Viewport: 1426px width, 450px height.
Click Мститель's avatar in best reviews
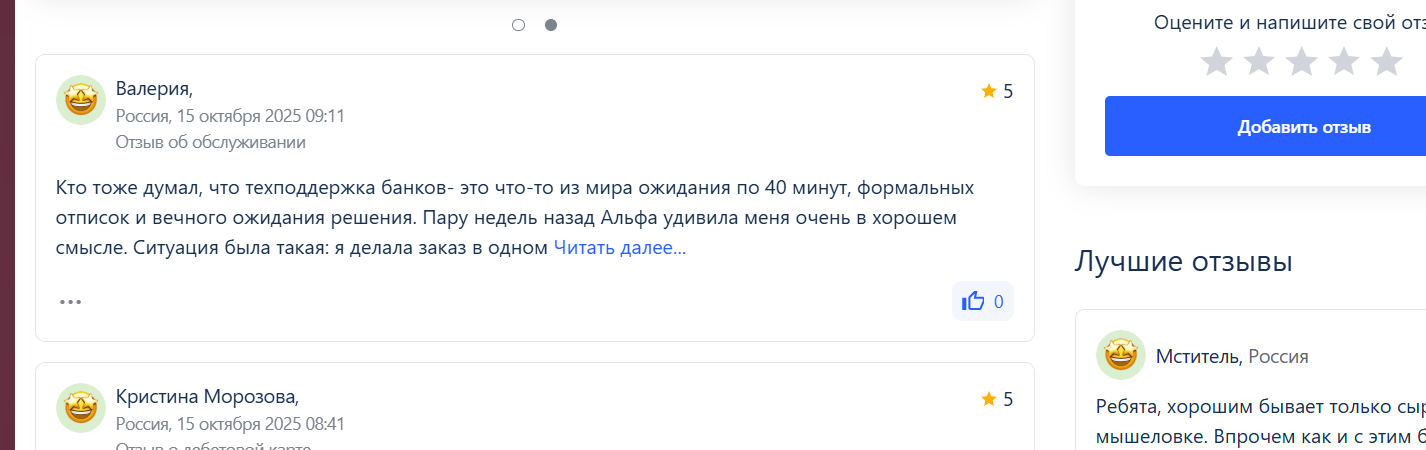(1121, 355)
